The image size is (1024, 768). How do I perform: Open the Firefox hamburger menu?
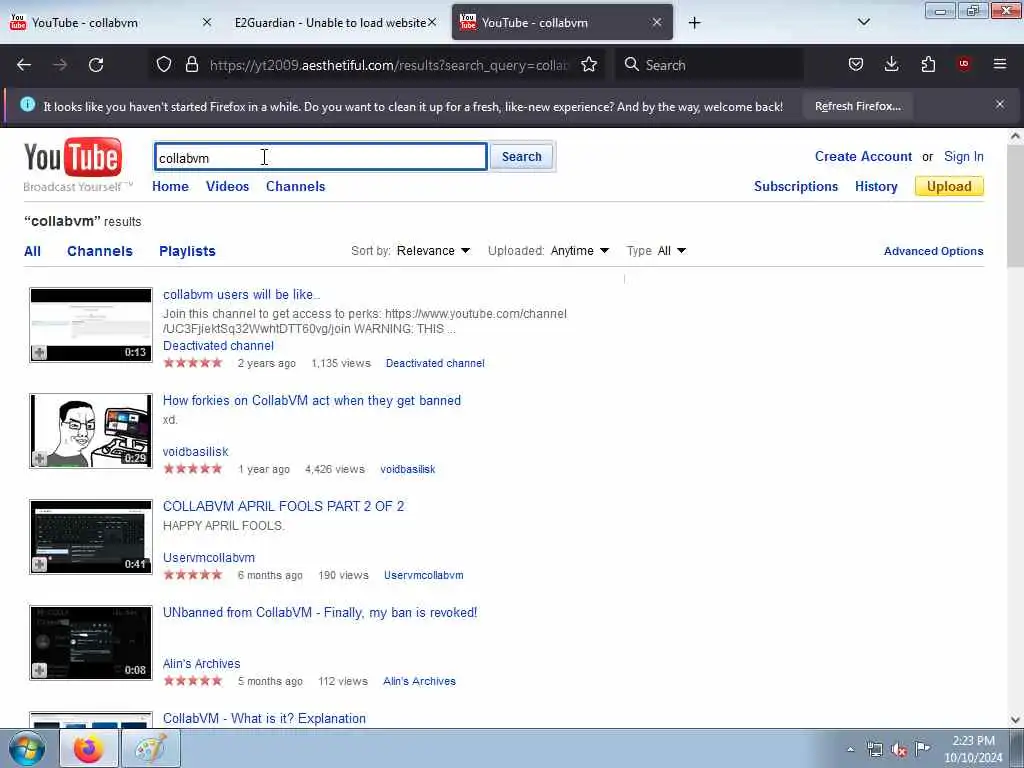1000,64
